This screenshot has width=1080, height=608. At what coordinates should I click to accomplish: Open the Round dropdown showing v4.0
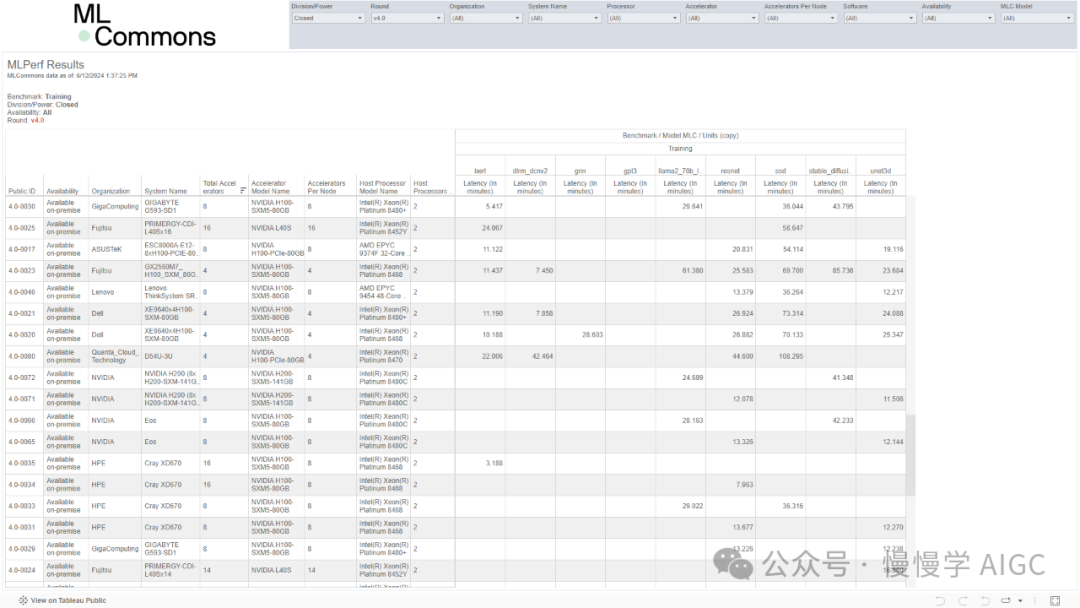[x=406, y=19]
